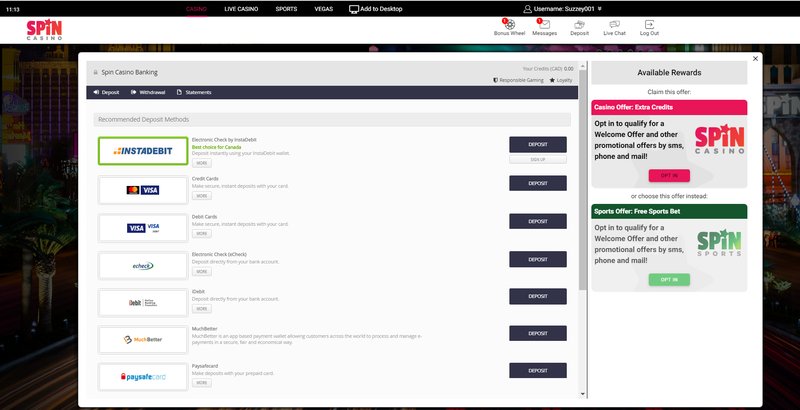Image resolution: width=800 pixels, height=410 pixels.
Task: Open the Live Casino menu item
Action: [241, 9]
